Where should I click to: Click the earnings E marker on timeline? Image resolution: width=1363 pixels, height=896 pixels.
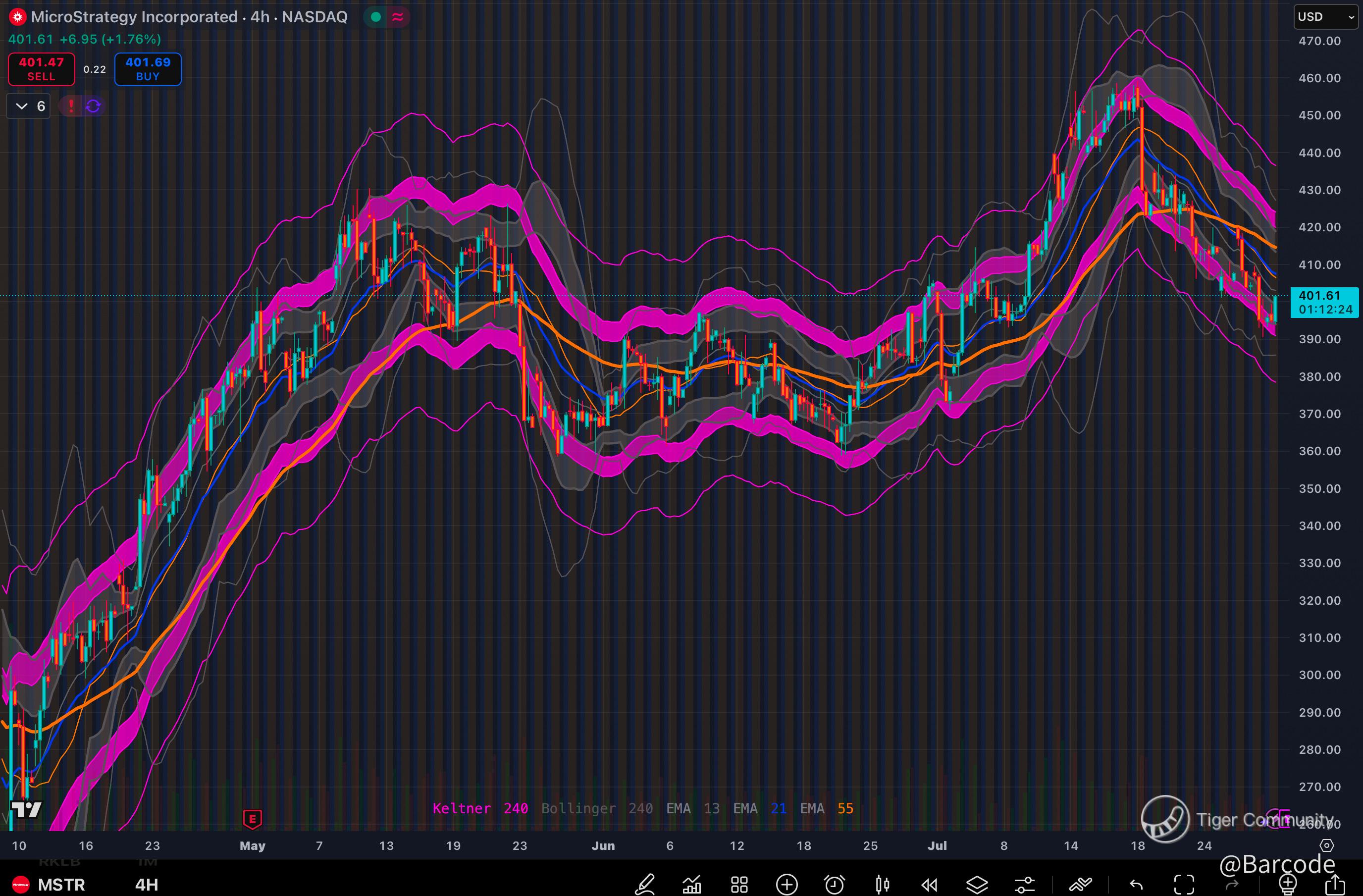pyautogui.click(x=253, y=819)
